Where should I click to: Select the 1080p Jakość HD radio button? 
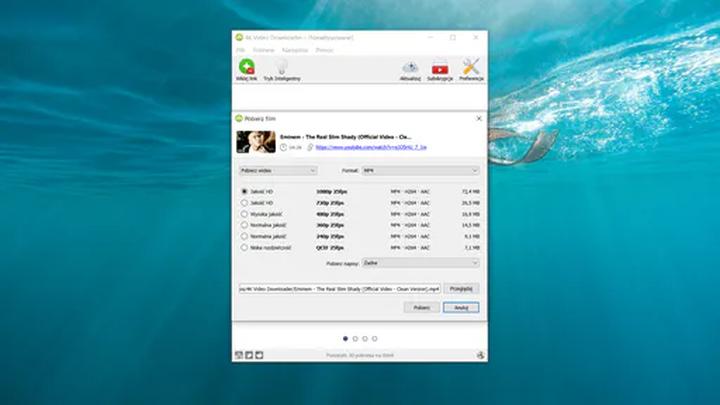[x=243, y=191]
